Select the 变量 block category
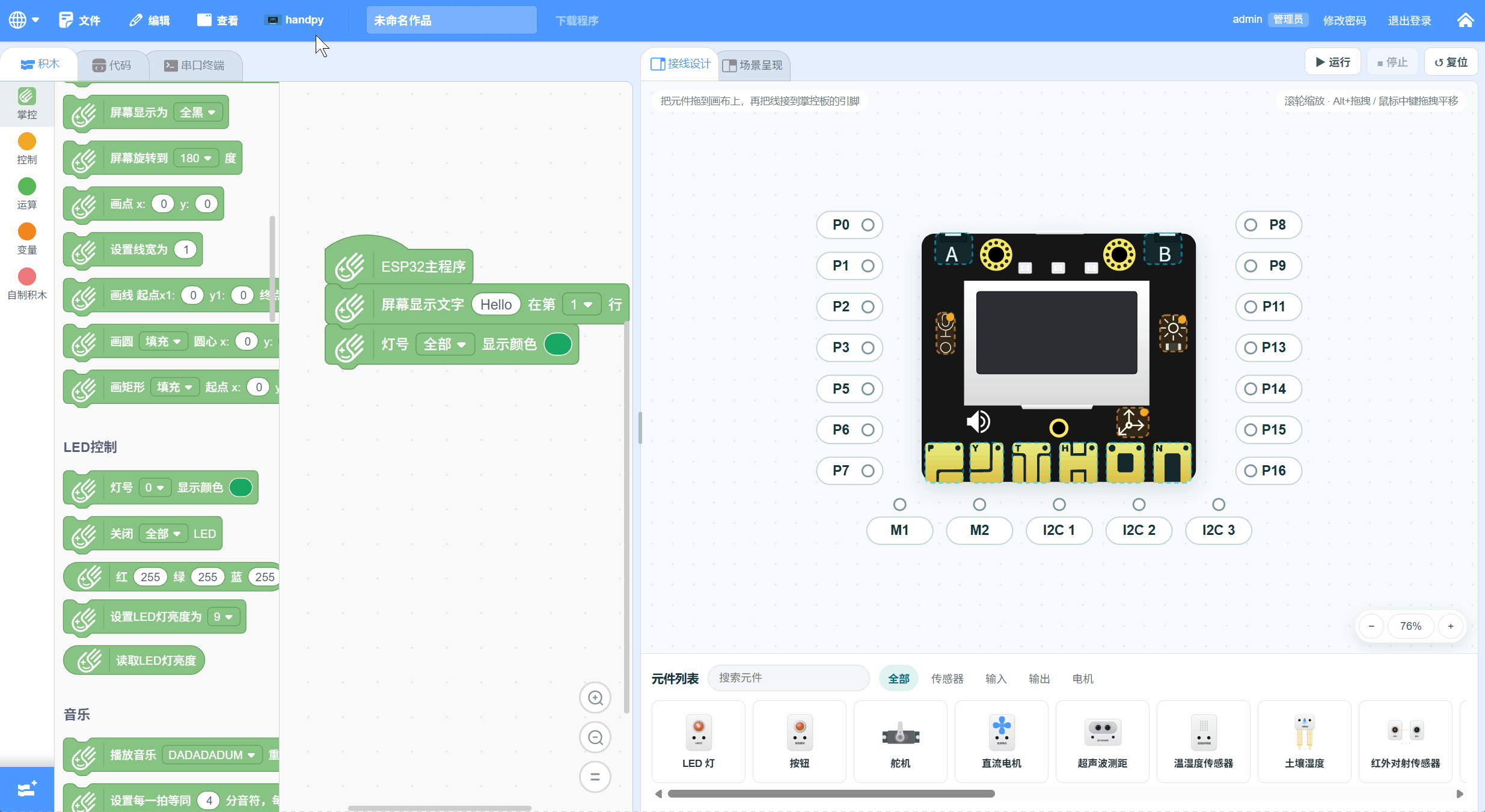The height and width of the screenshot is (812, 1485). pos(26,239)
